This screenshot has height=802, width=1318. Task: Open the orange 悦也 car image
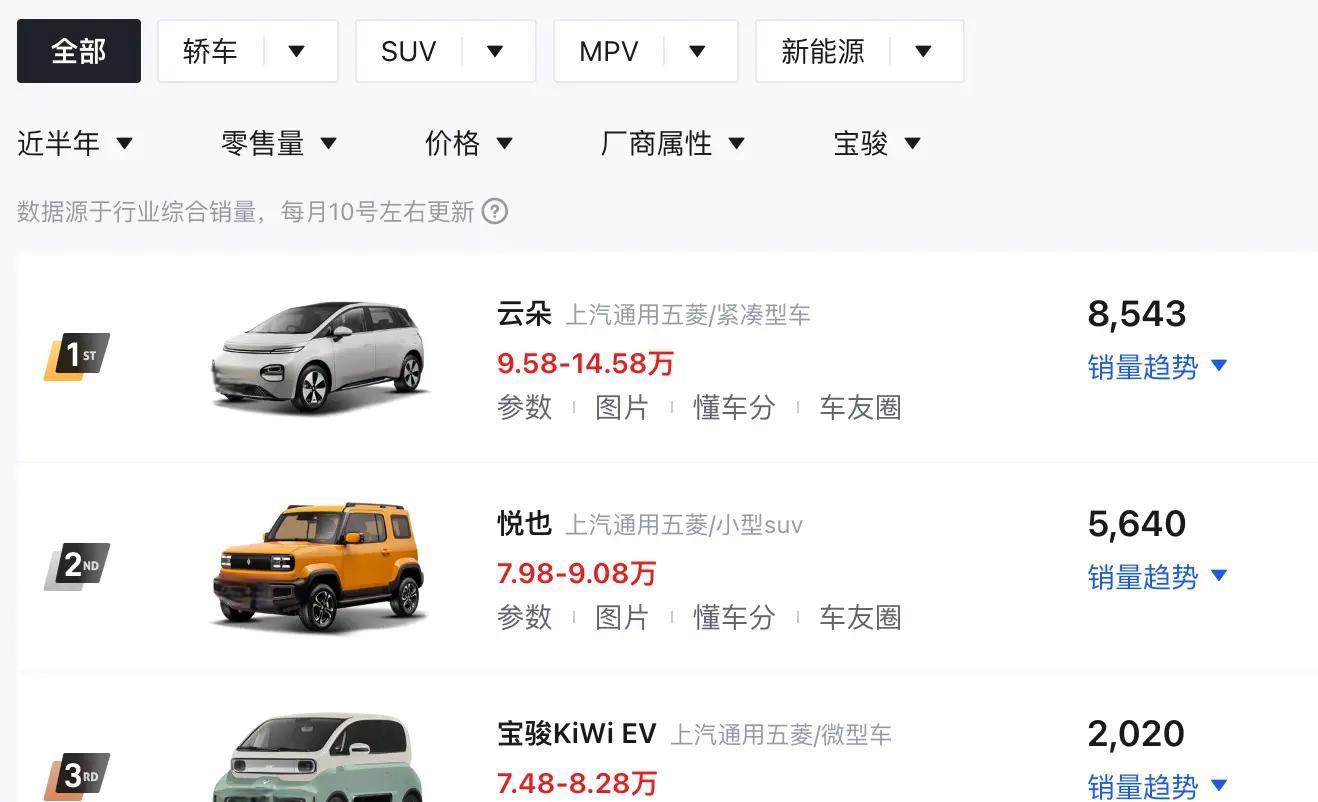322,567
